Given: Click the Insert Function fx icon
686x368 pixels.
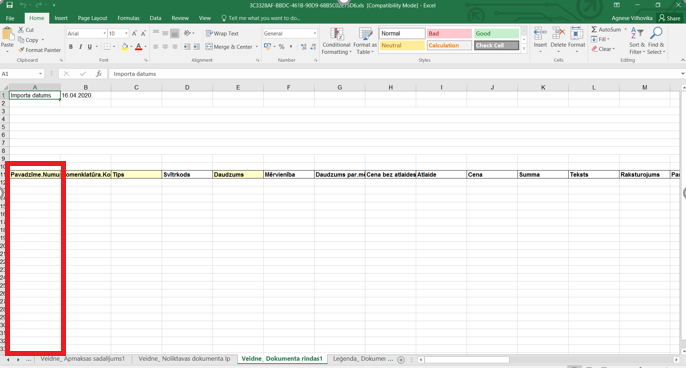Looking at the screenshot, I should [x=99, y=74].
